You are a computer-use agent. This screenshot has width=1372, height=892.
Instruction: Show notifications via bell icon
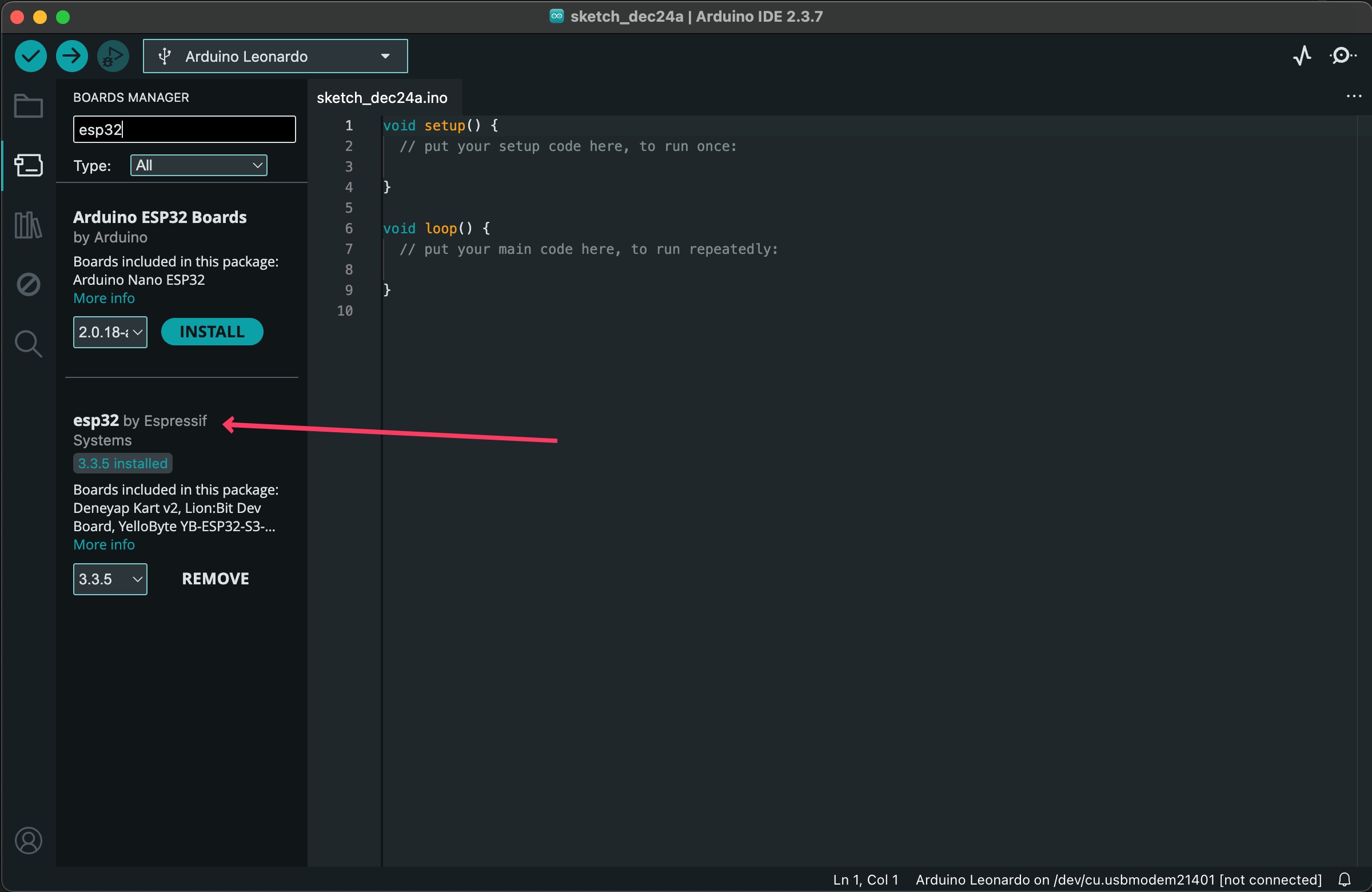coord(1345,879)
